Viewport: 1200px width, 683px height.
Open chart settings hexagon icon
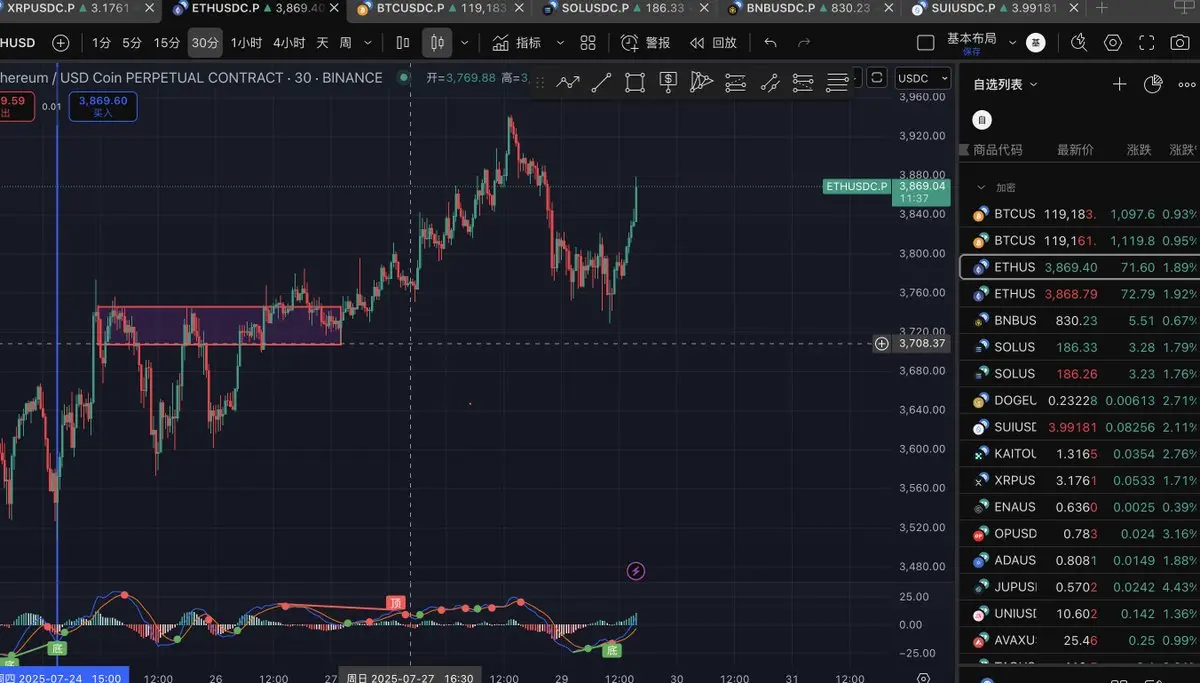(1113, 43)
